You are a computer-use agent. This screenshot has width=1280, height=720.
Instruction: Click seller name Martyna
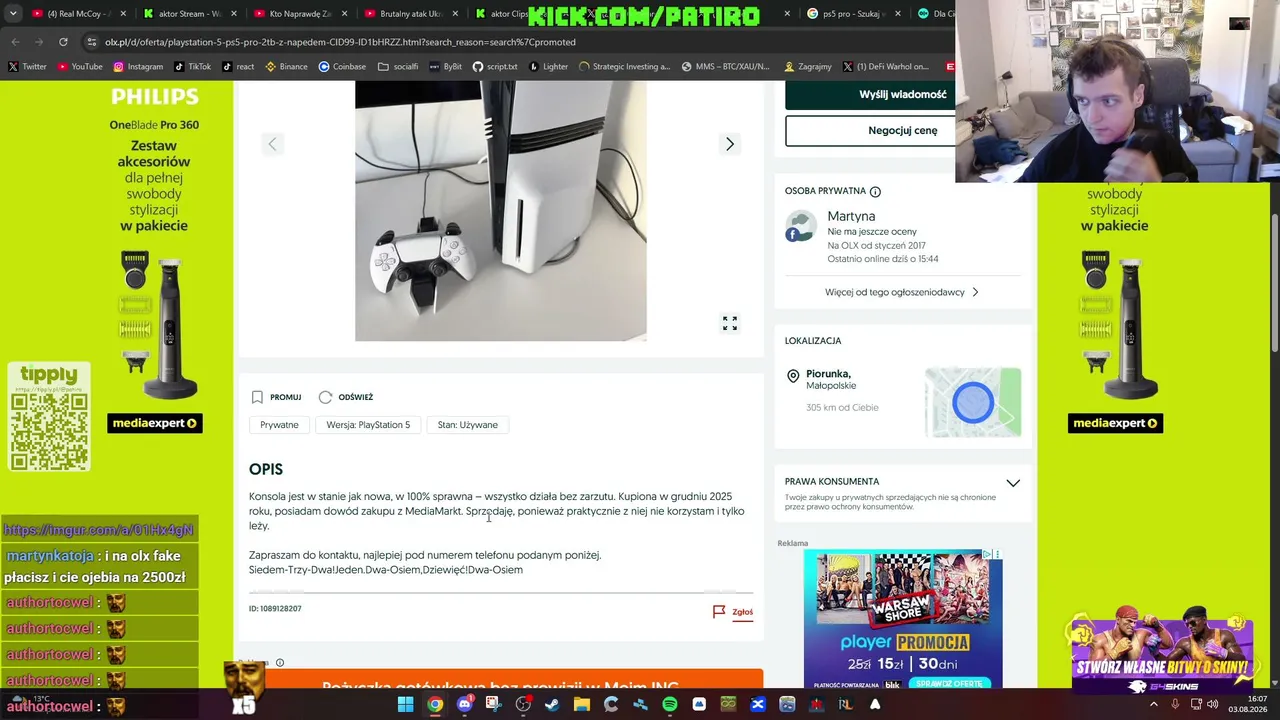click(x=851, y=216)
